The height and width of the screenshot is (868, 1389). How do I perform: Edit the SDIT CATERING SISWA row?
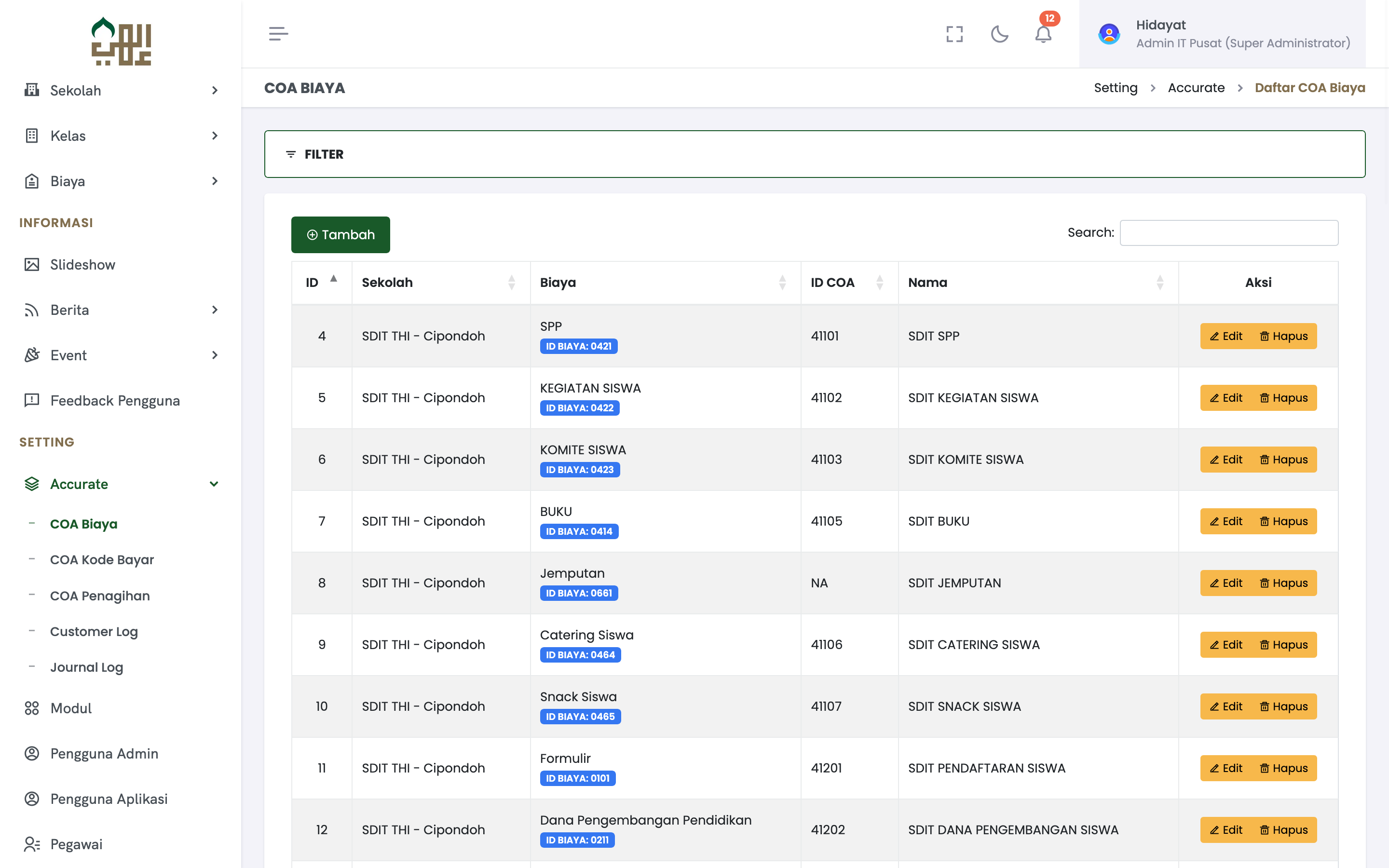click(x=1226, y=645)
